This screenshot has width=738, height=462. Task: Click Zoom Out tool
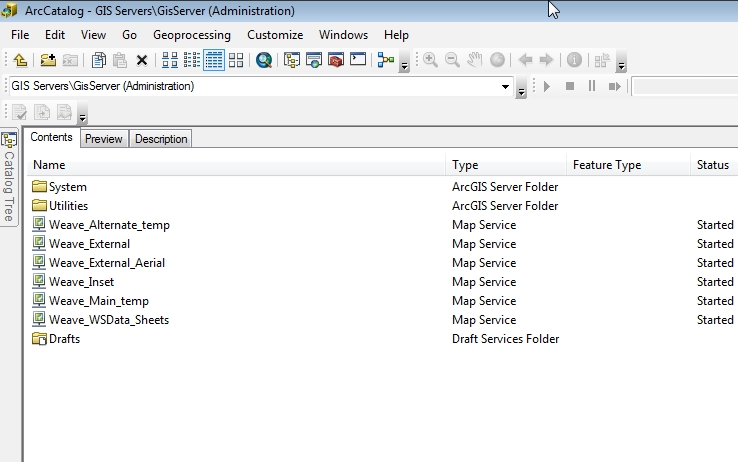click(x=452, y=60)
